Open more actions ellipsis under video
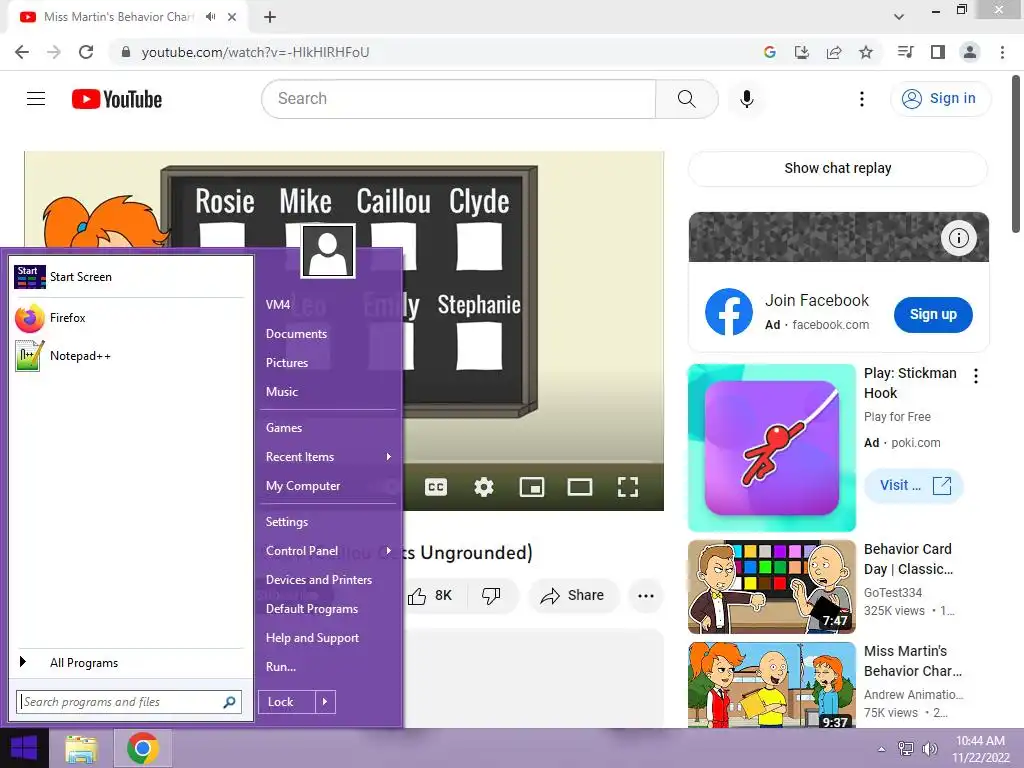Image resolution: width=1024 pixels, height=768 pixels. pyautogui.click(x=646, y=596)
